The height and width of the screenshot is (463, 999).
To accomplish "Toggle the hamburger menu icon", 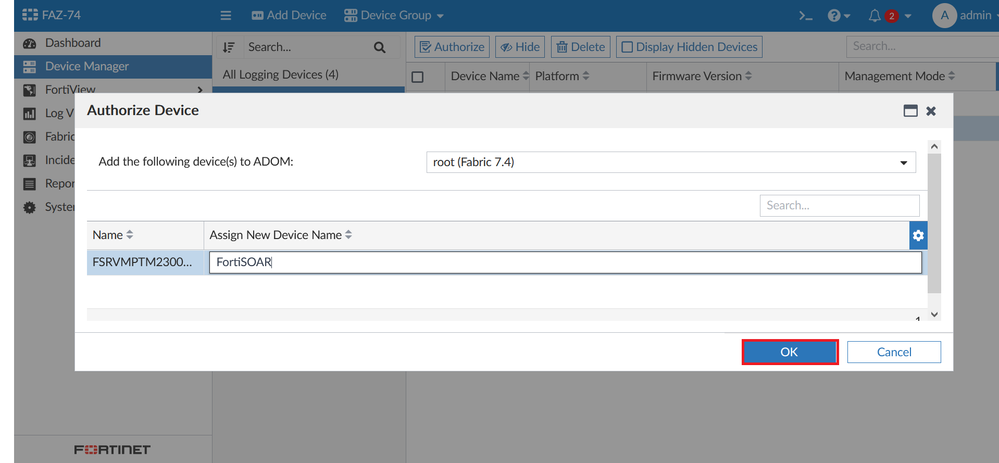I will pos(226,15).
